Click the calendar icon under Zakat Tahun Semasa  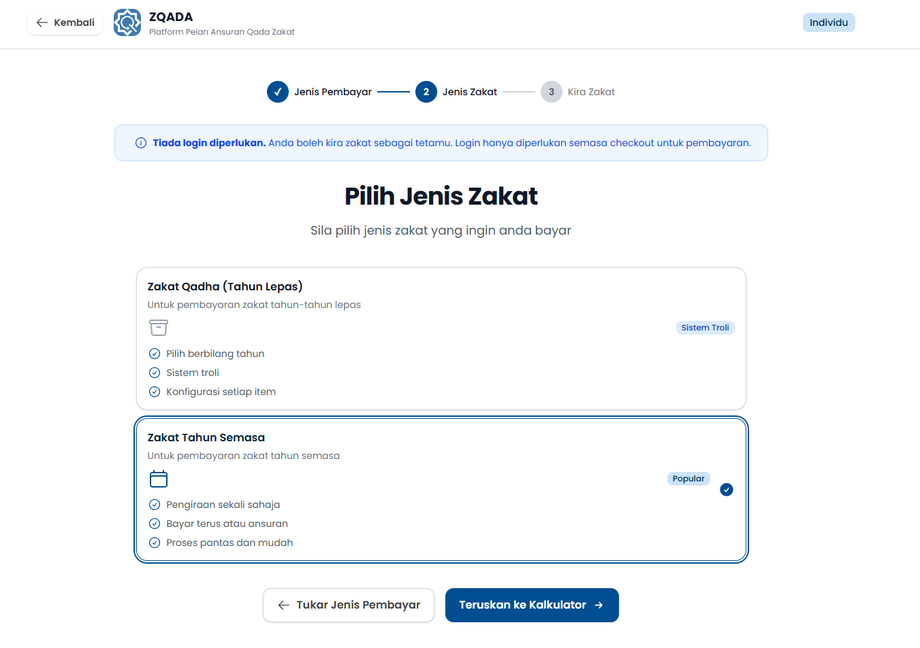click(158, 479)
